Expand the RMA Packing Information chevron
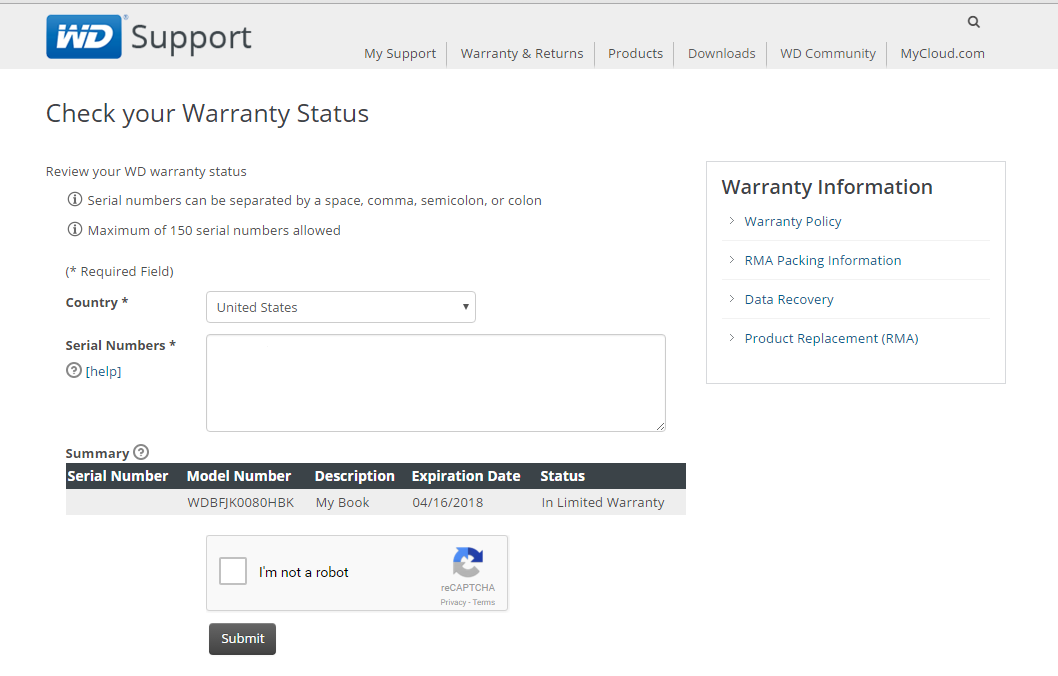Image resolution: width=1058 pixels, height=676 pixels. (x=731, y=260)
